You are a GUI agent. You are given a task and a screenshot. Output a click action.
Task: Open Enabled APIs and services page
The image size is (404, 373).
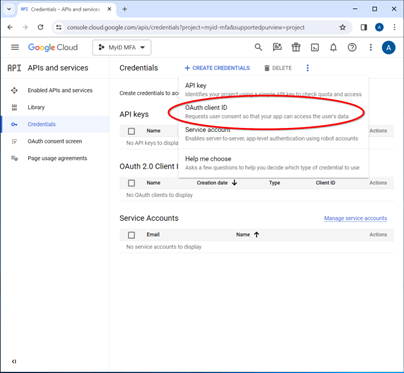(60, 90)
